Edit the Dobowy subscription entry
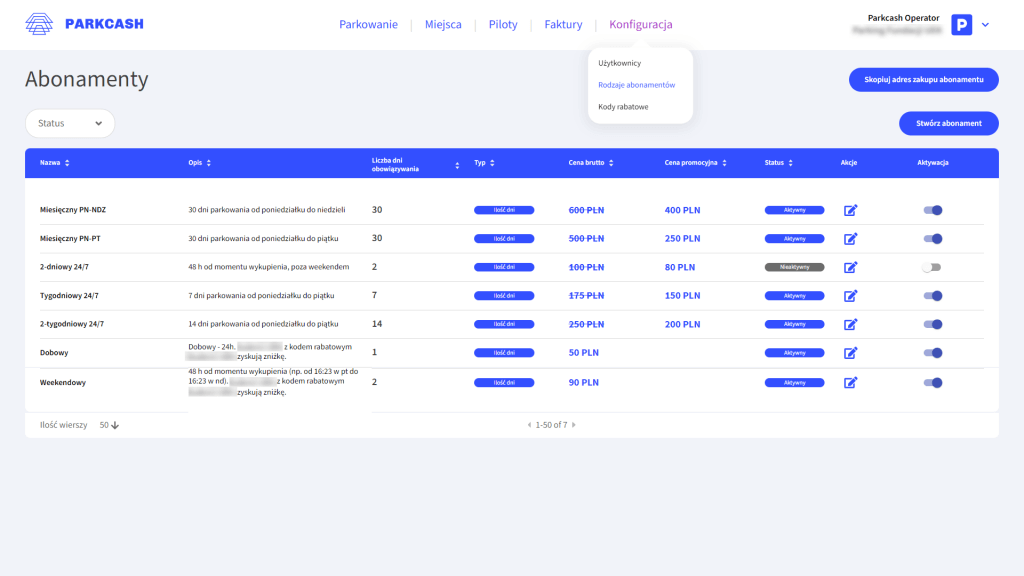1024x576 pixels. (x=851, y=353)
